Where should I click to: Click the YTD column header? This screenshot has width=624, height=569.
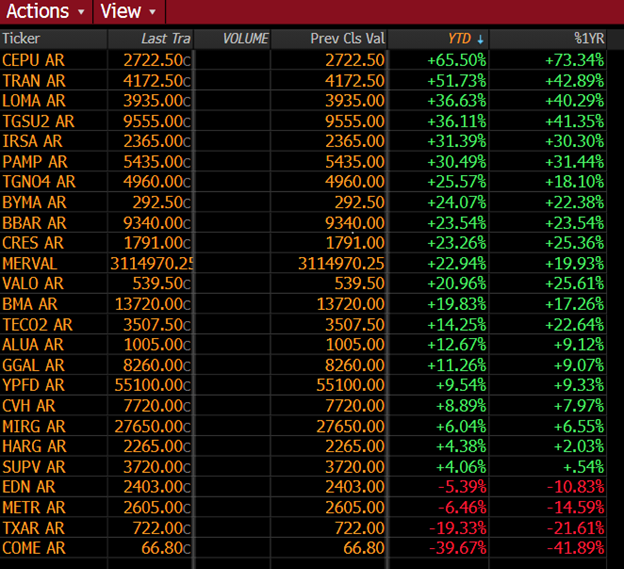[x=439, y=39]
